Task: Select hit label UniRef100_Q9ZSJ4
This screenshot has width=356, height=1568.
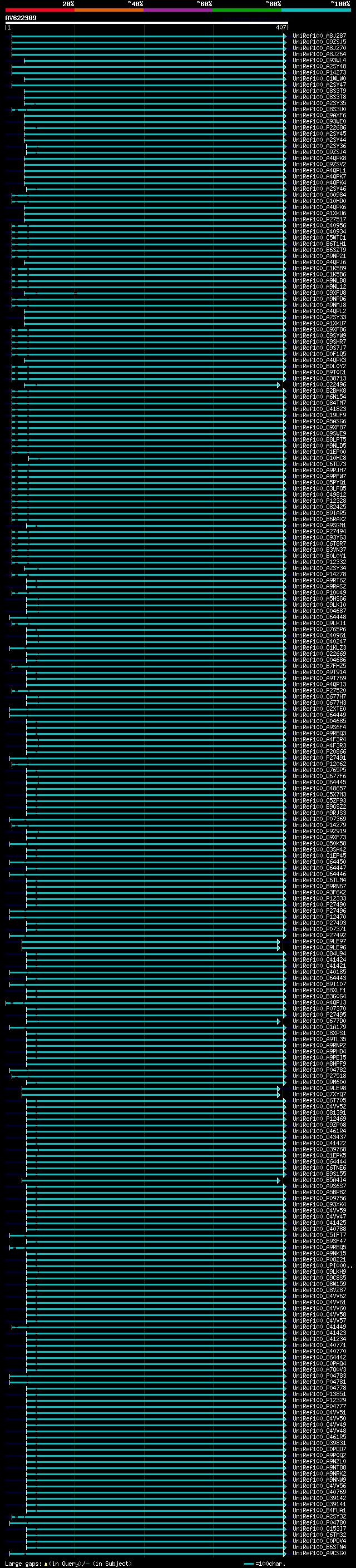Action: [319, 152]
